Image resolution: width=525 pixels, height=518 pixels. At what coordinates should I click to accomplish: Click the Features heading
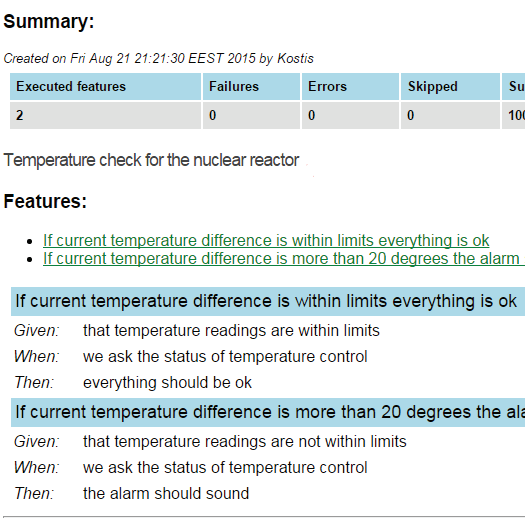click(45, 202)
